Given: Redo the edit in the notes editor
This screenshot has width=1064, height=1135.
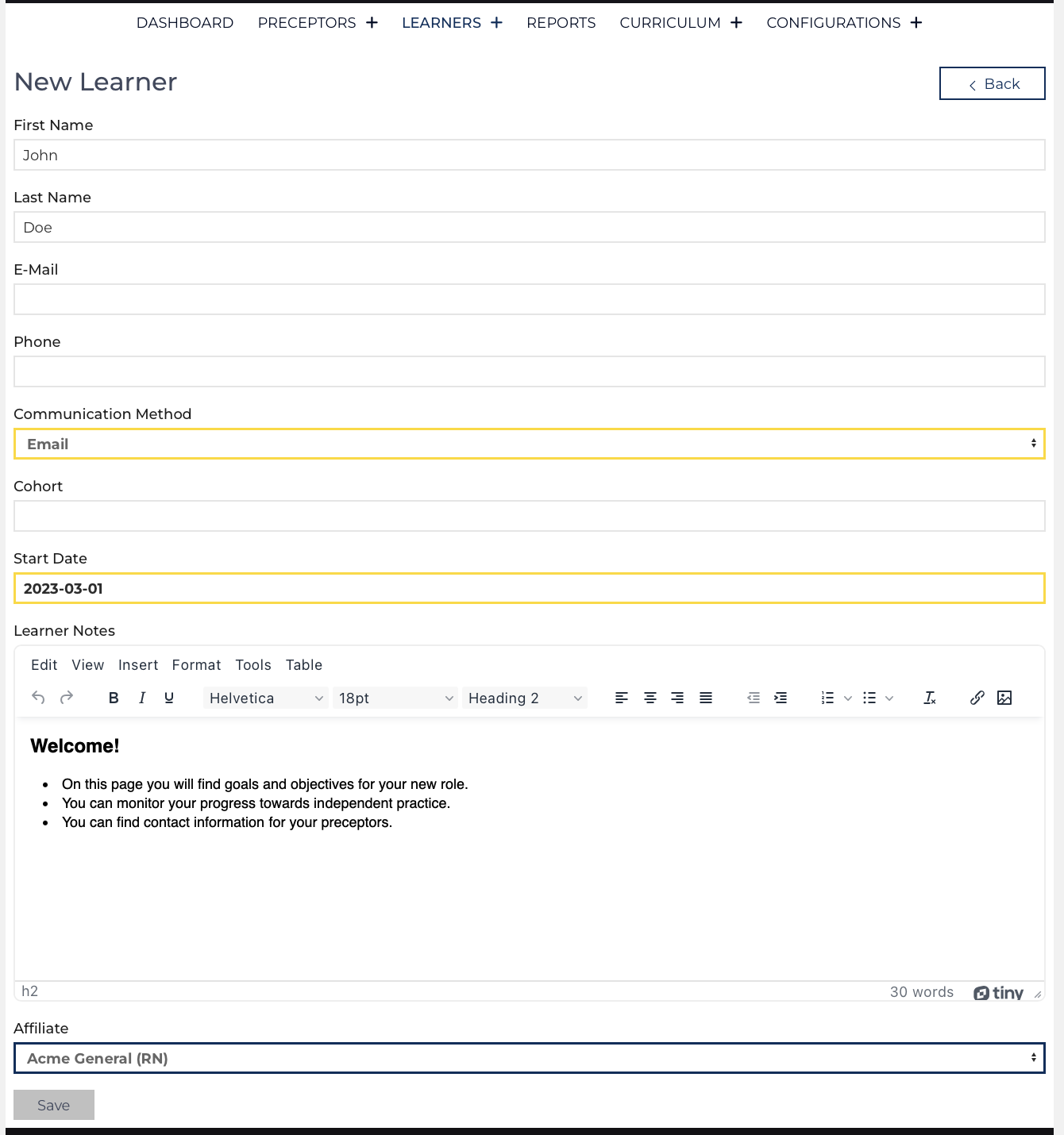Looking at the screenshot, I should tap(67, 698).
